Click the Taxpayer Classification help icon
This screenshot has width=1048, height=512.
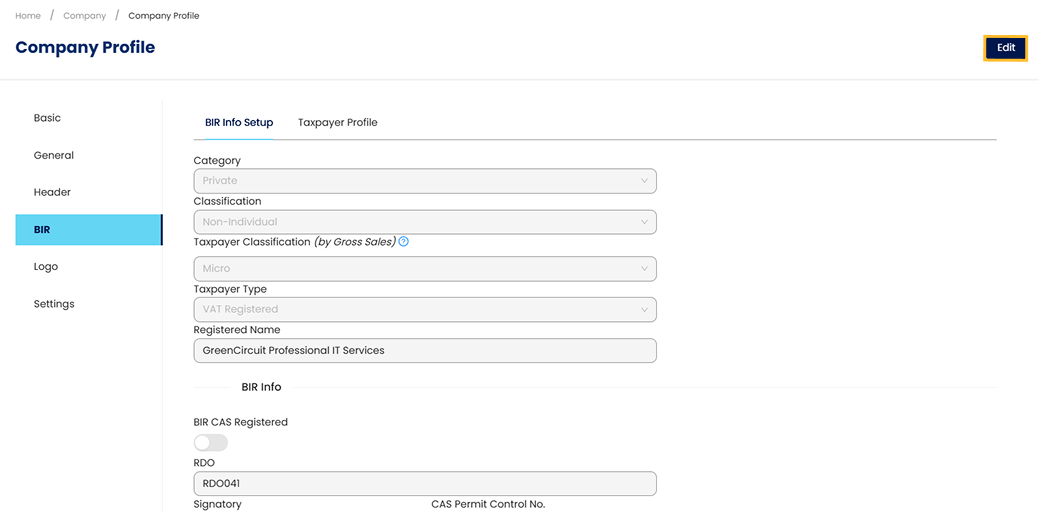click(x=404, y=242)
